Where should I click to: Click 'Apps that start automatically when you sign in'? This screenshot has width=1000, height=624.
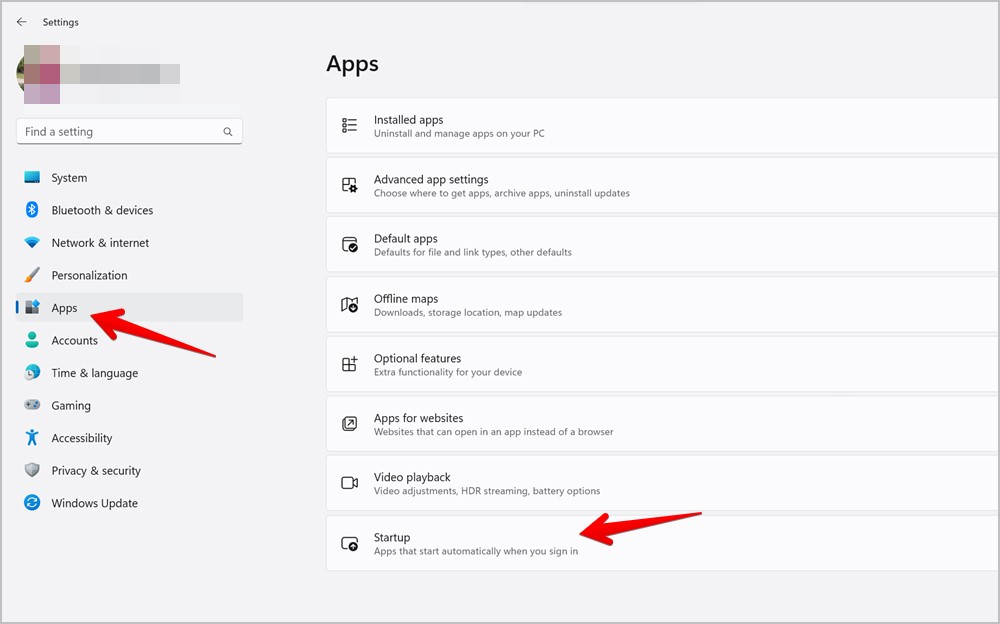[476, 551]
